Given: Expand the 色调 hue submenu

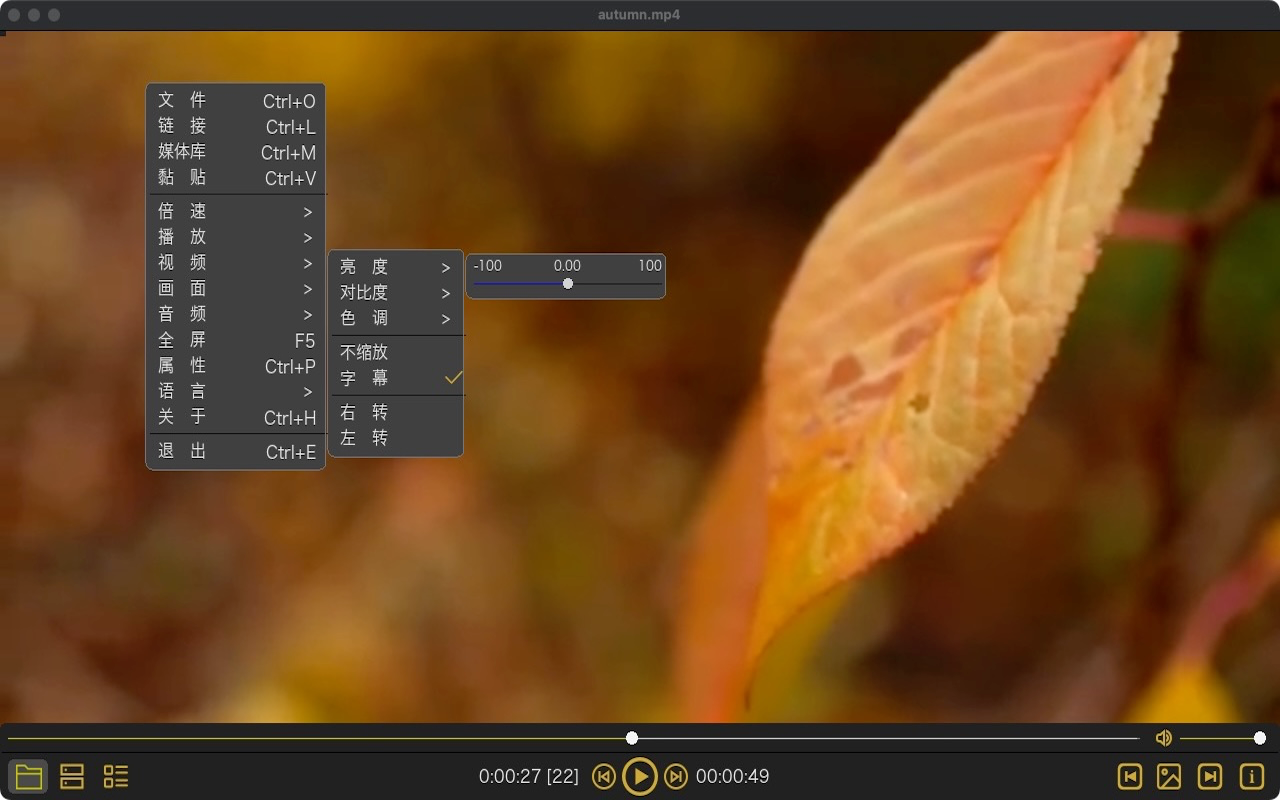Looking at the screenshot, I should (x=396, y=318).
